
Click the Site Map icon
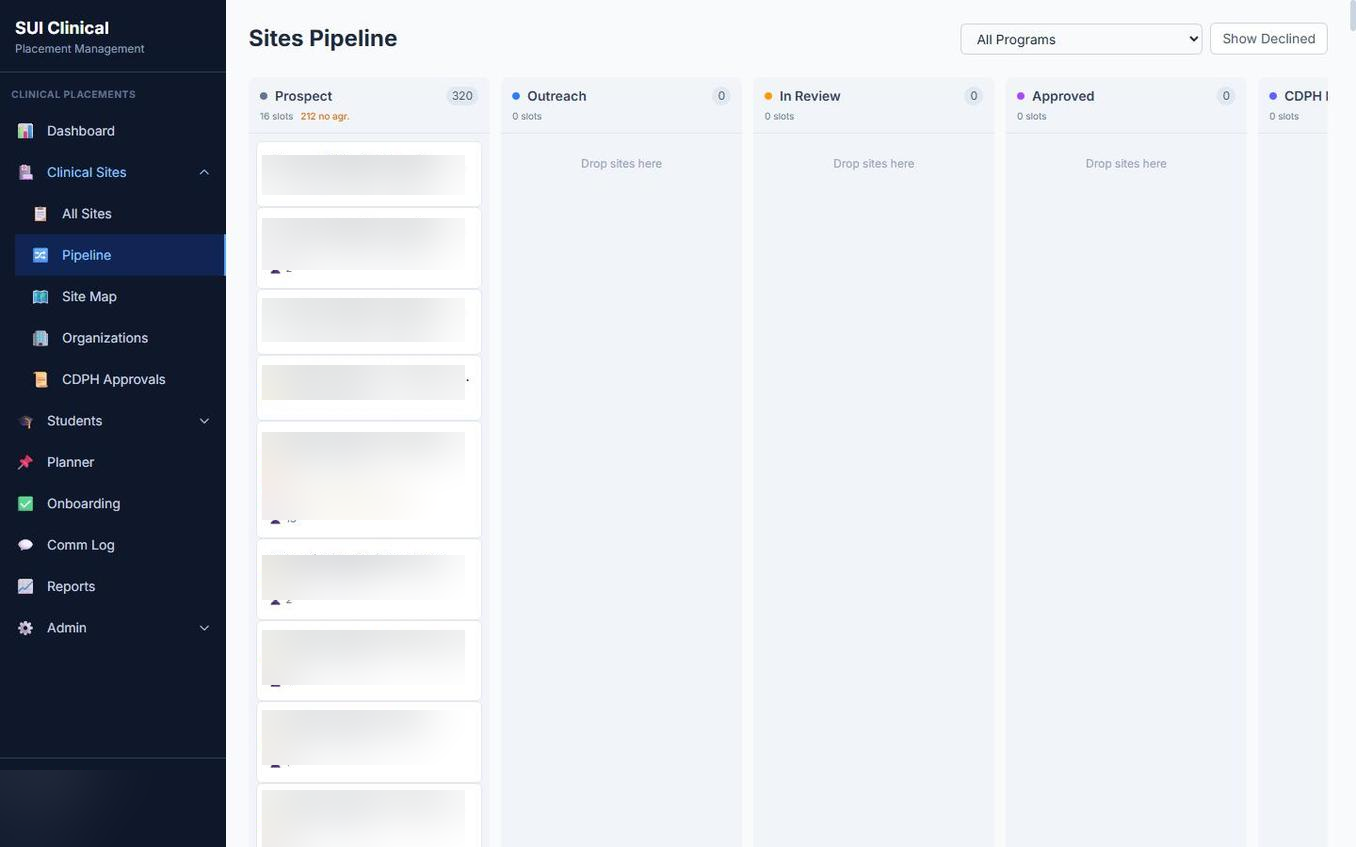[x=35, y=294]
